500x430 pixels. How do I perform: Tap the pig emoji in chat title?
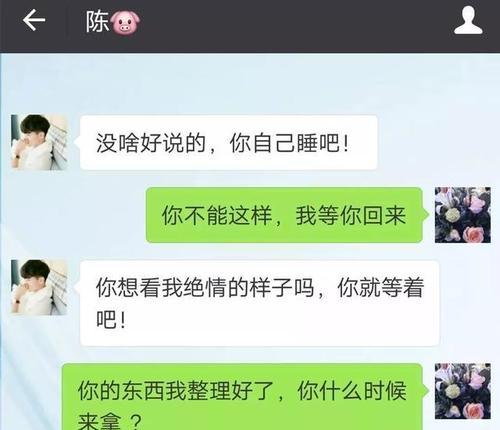[125, 22]
